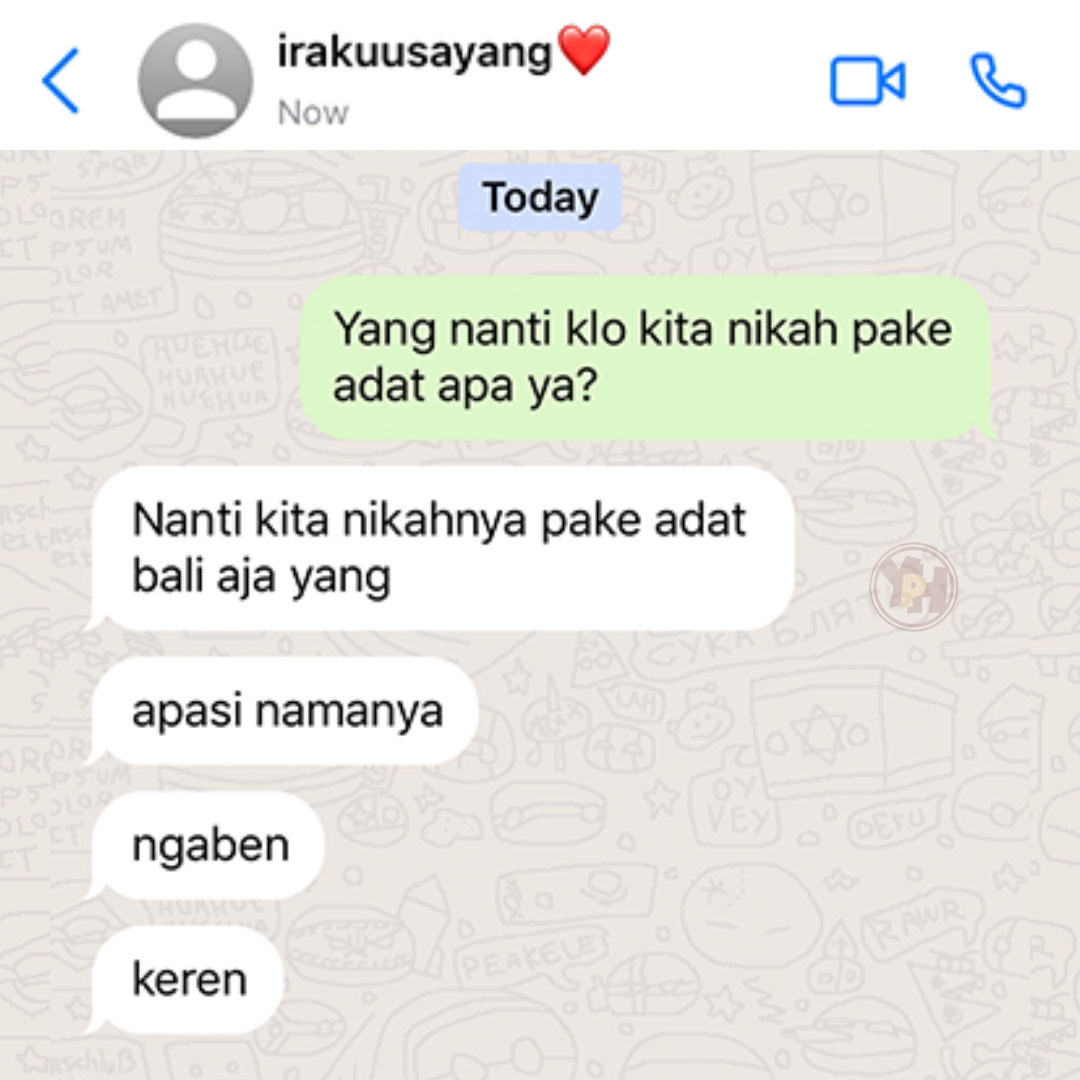Screen dimensions: 1080x1080
Task: Open the gray contact profile avatar
Action: (195, 81)
